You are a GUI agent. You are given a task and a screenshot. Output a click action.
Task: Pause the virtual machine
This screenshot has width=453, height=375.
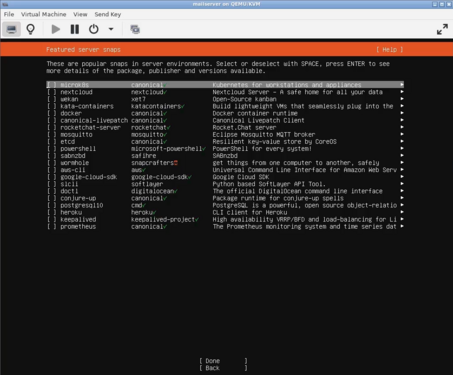click(x=75, y=29)
